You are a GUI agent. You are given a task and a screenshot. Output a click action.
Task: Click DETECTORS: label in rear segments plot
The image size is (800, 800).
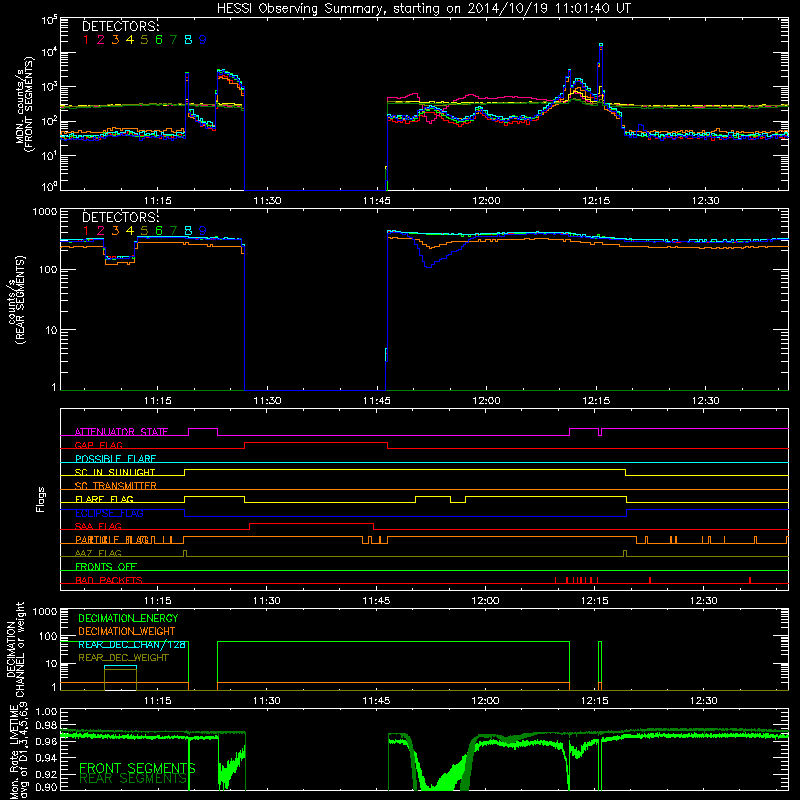[120, 217]
